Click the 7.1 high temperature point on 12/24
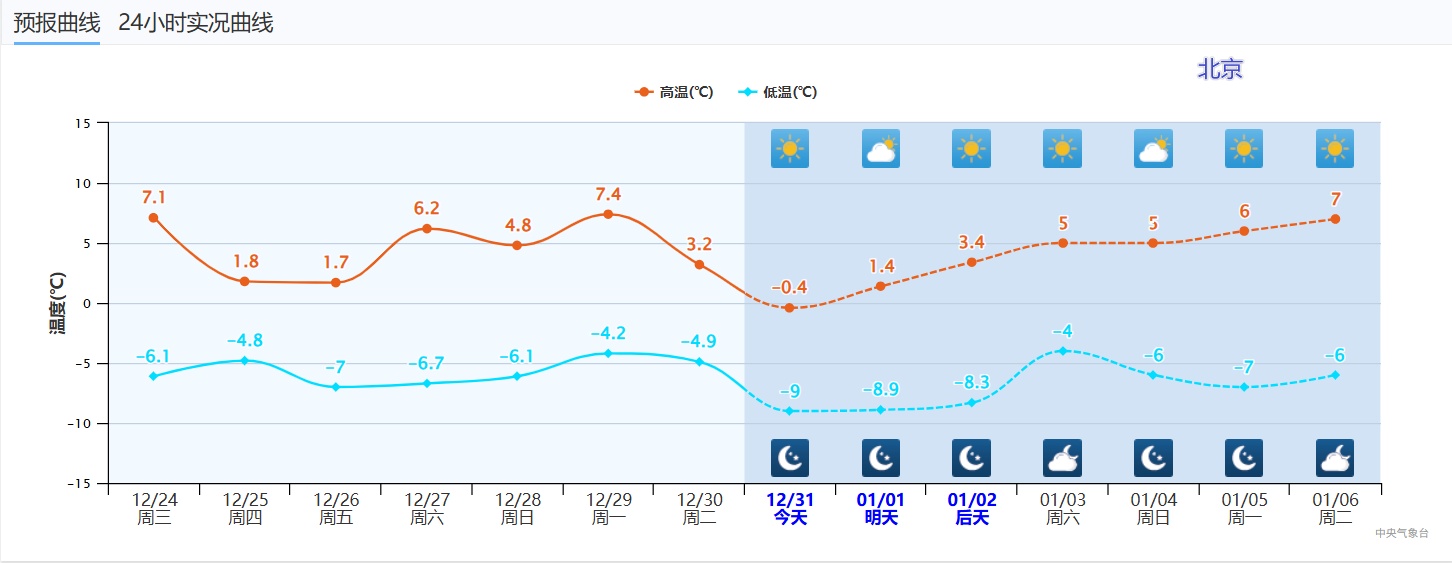Screen dimensions: 1452x563 pyautogui.click(x=153, y=218)
